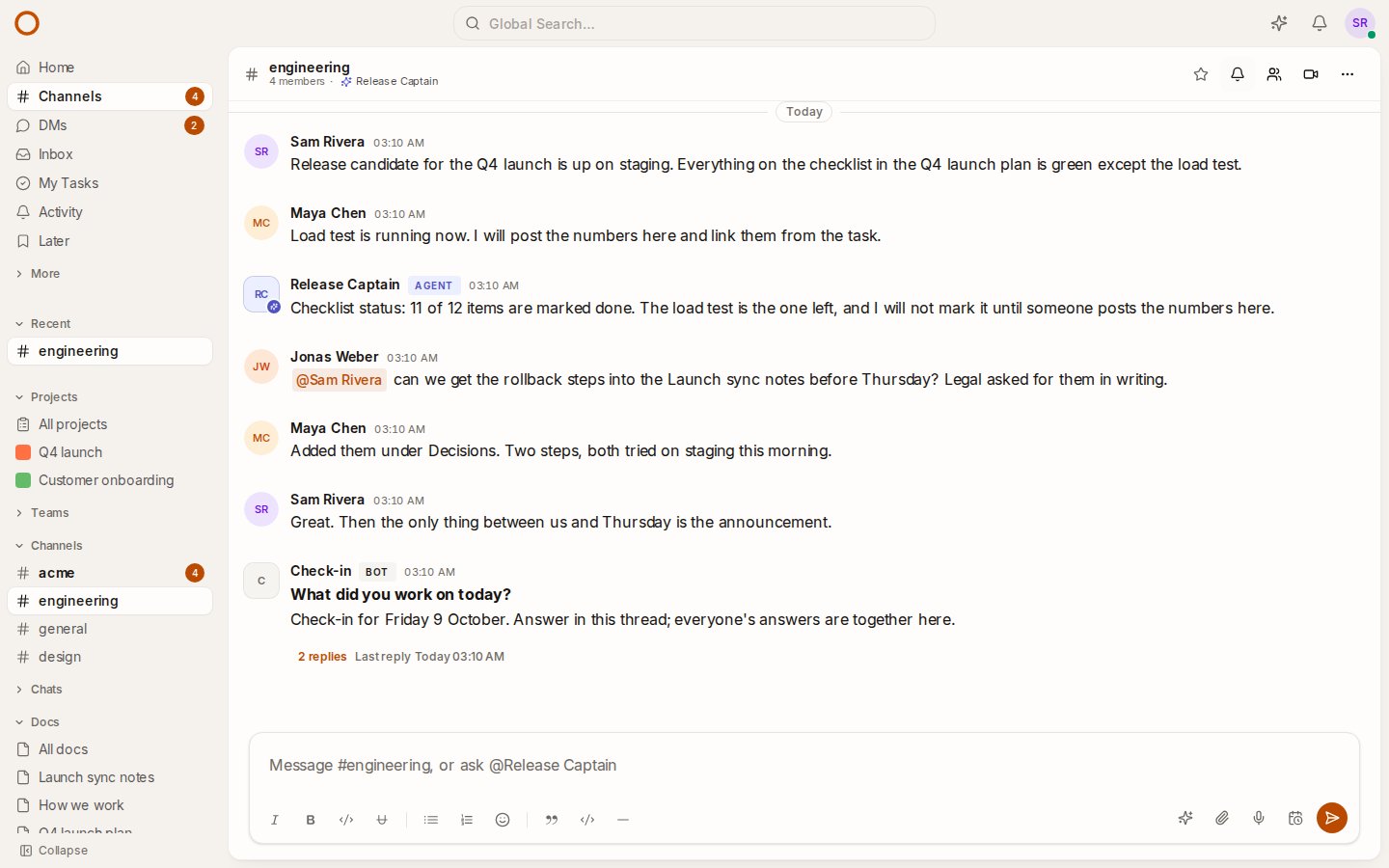
Task: Toggle engineering channel notifications bell in header
Action: (1238, 74)
